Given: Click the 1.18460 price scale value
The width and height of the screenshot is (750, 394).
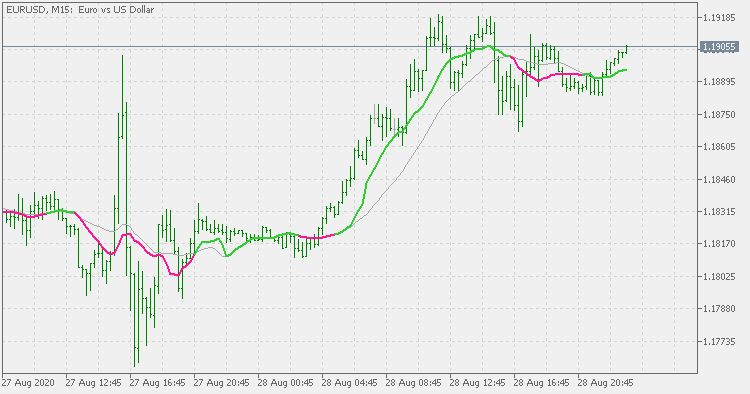Looking at the screenshot, I should point(719,179).
